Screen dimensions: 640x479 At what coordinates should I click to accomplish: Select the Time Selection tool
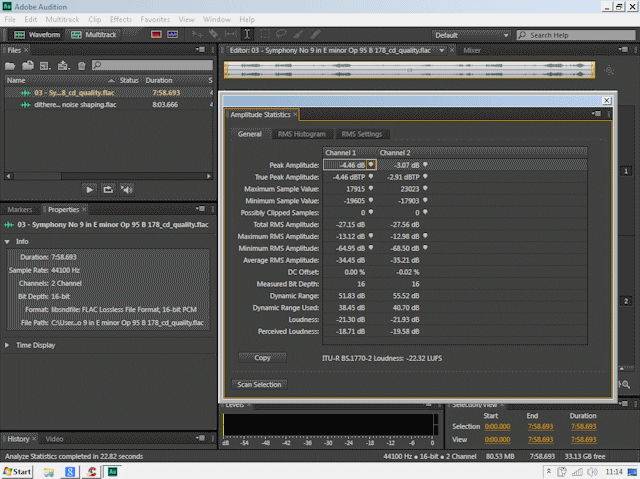(x=247, y=34)
